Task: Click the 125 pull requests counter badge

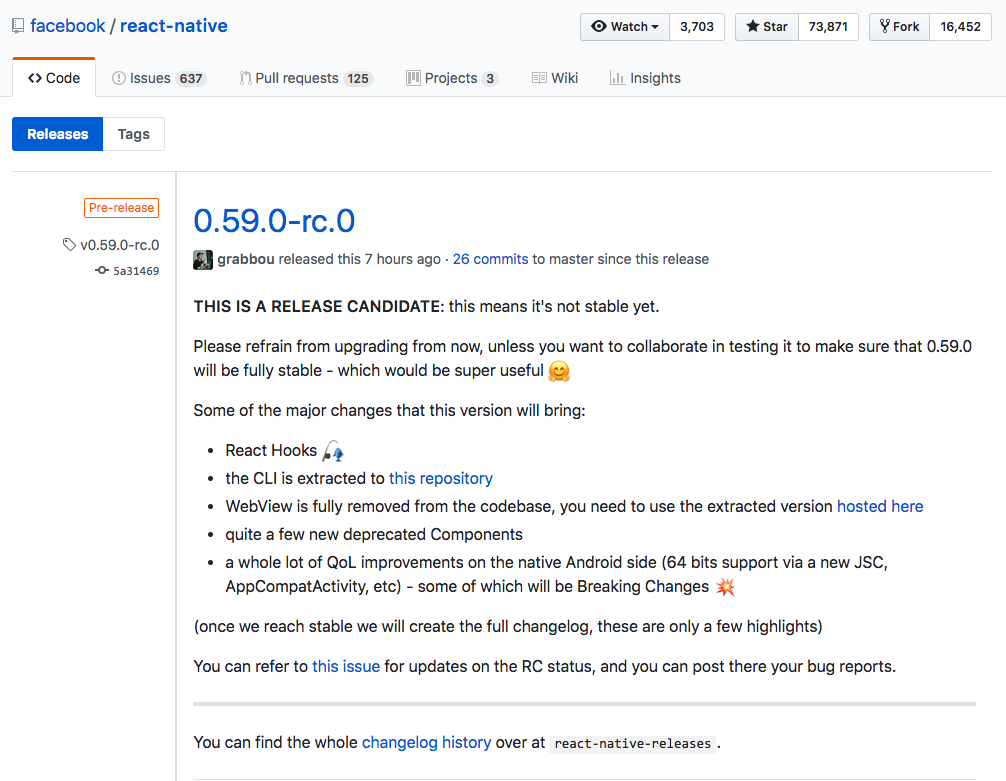Action: click(358, 78)
